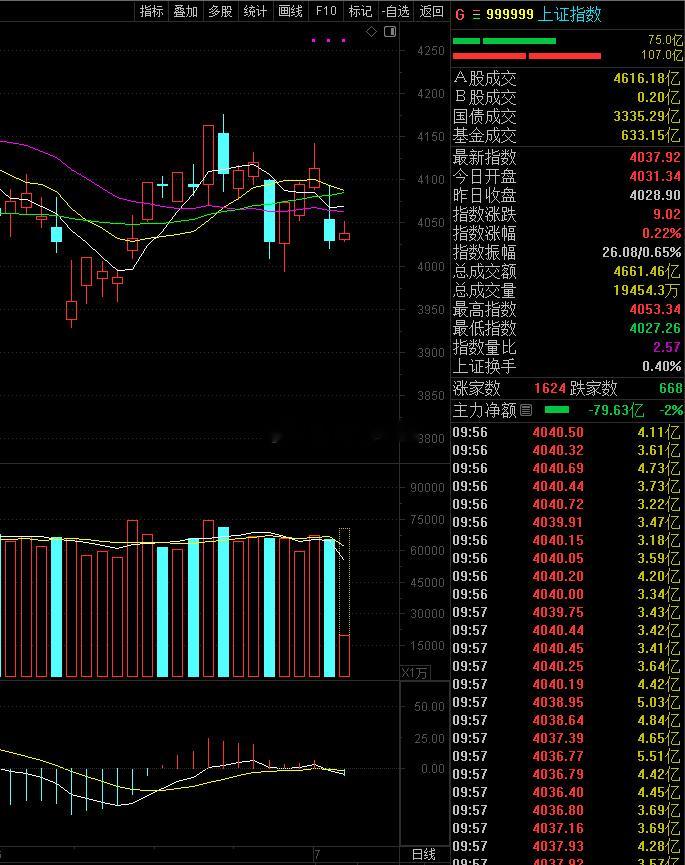Viewport: 685px width, 865px height.
Task: Click the 75.0亿 buy amount
Action: [665, 40]
